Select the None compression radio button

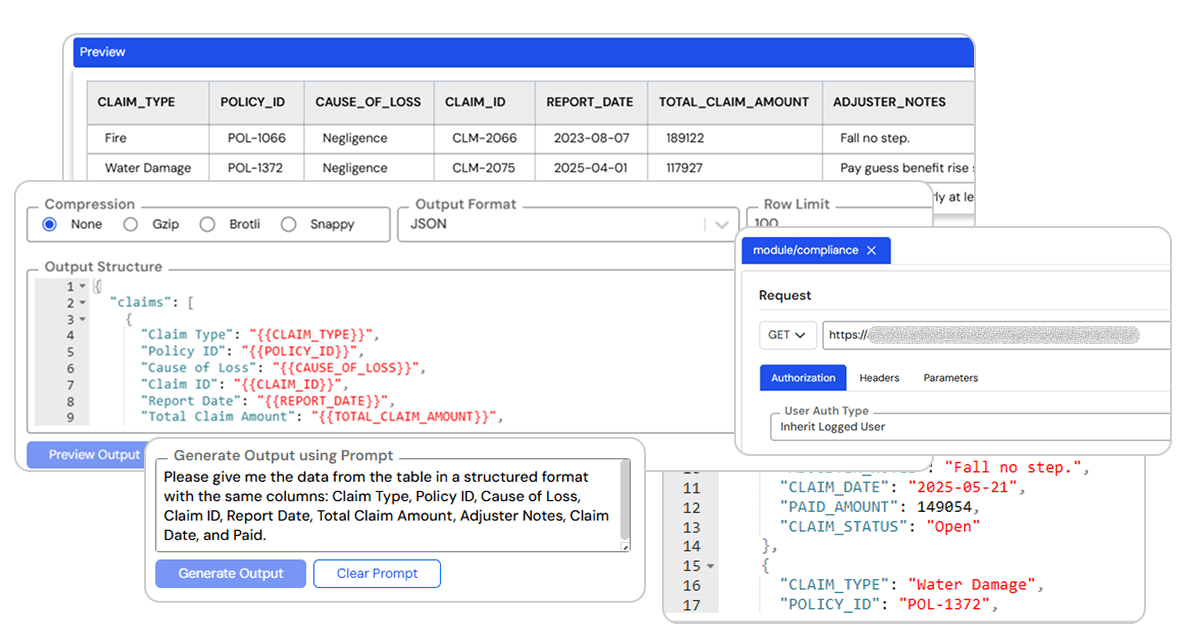50,224
